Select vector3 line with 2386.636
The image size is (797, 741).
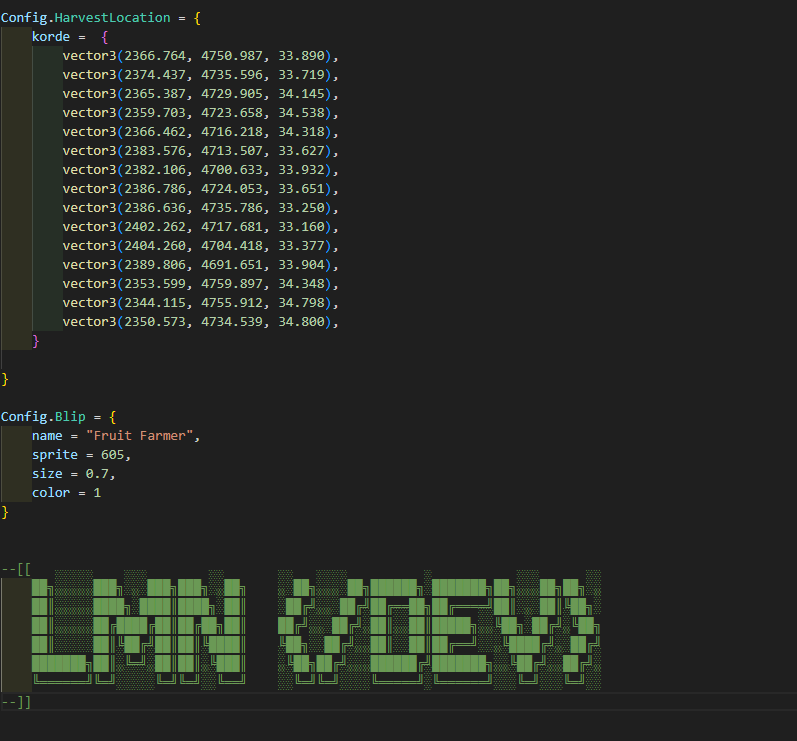[200, 208]
